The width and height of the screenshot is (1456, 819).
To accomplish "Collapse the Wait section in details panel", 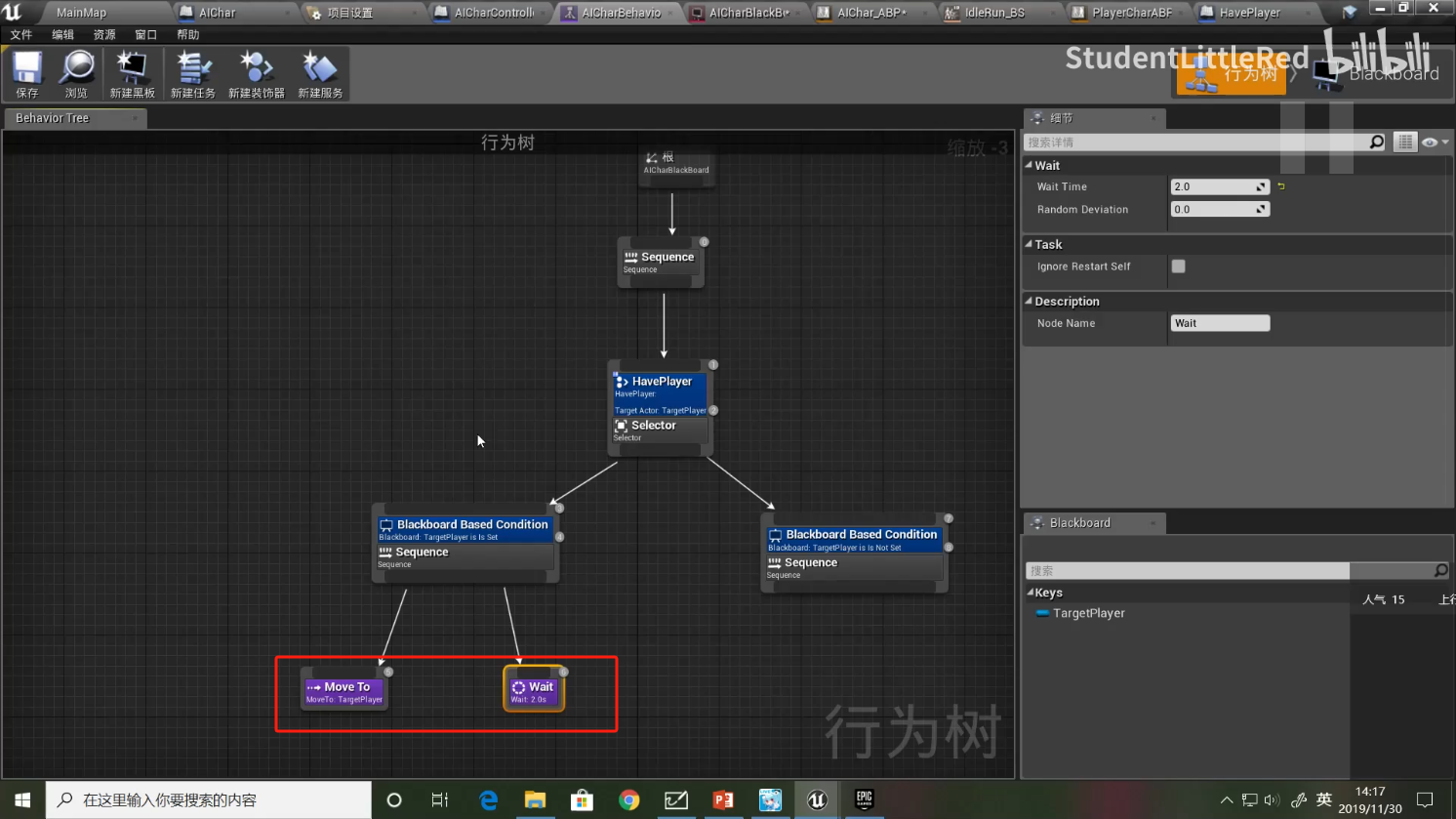I will click(x=1030, y=165).
